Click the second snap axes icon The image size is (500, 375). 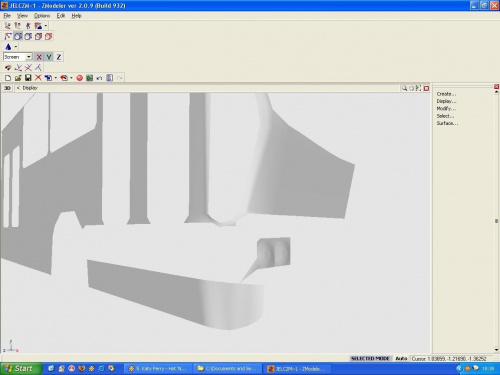(x=18, y=68)
